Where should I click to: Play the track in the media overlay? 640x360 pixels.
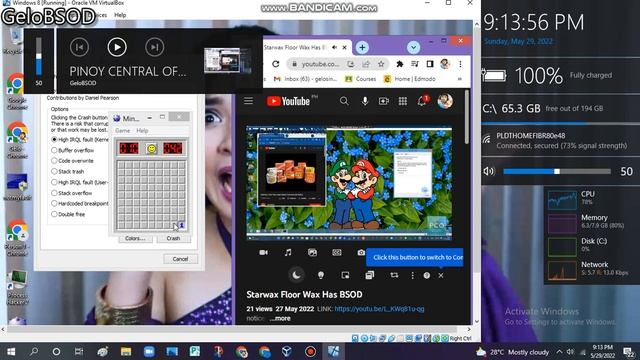(117, 47)
